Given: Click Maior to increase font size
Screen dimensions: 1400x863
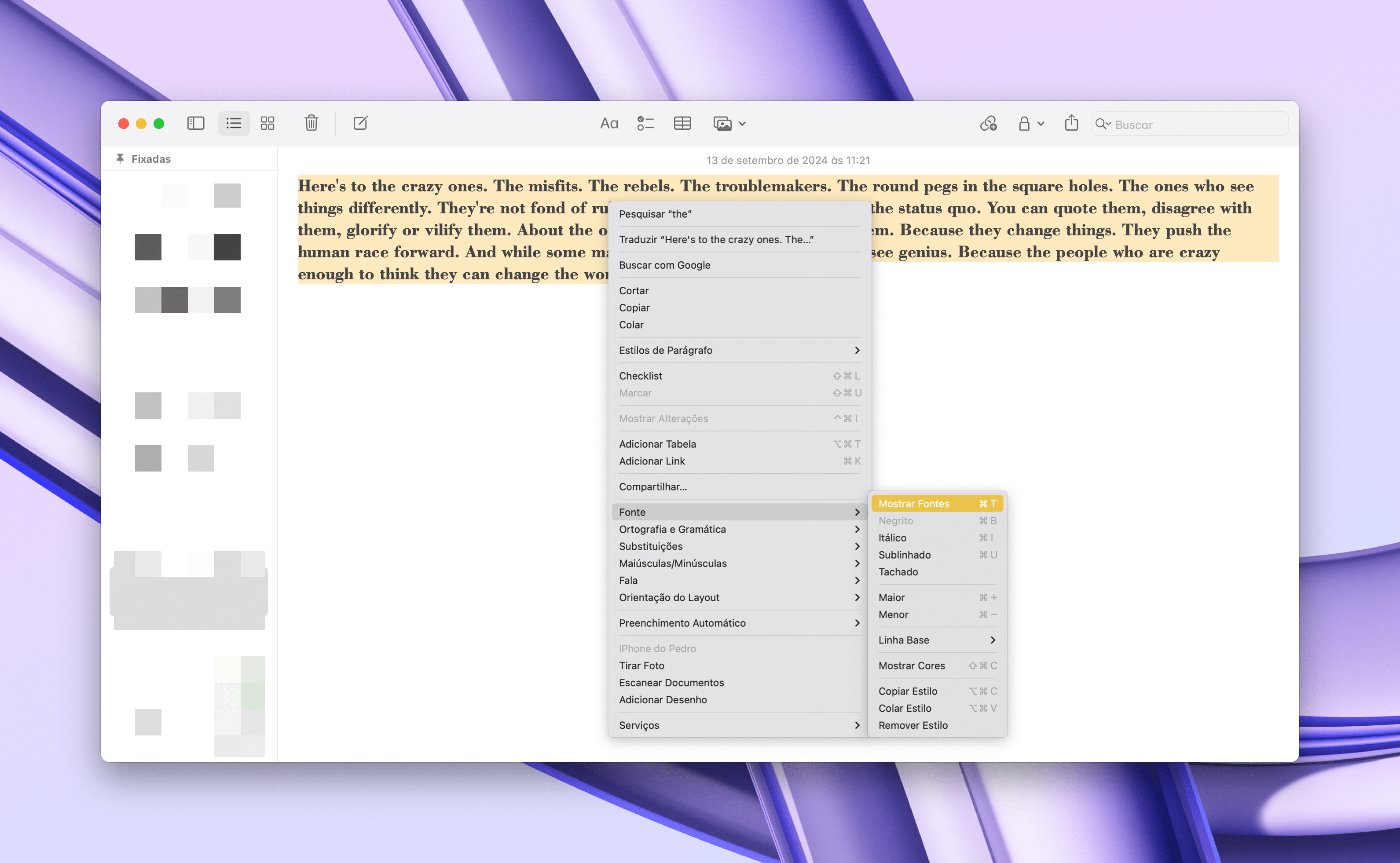Looking at the screenshot, I should coord(937,598).
